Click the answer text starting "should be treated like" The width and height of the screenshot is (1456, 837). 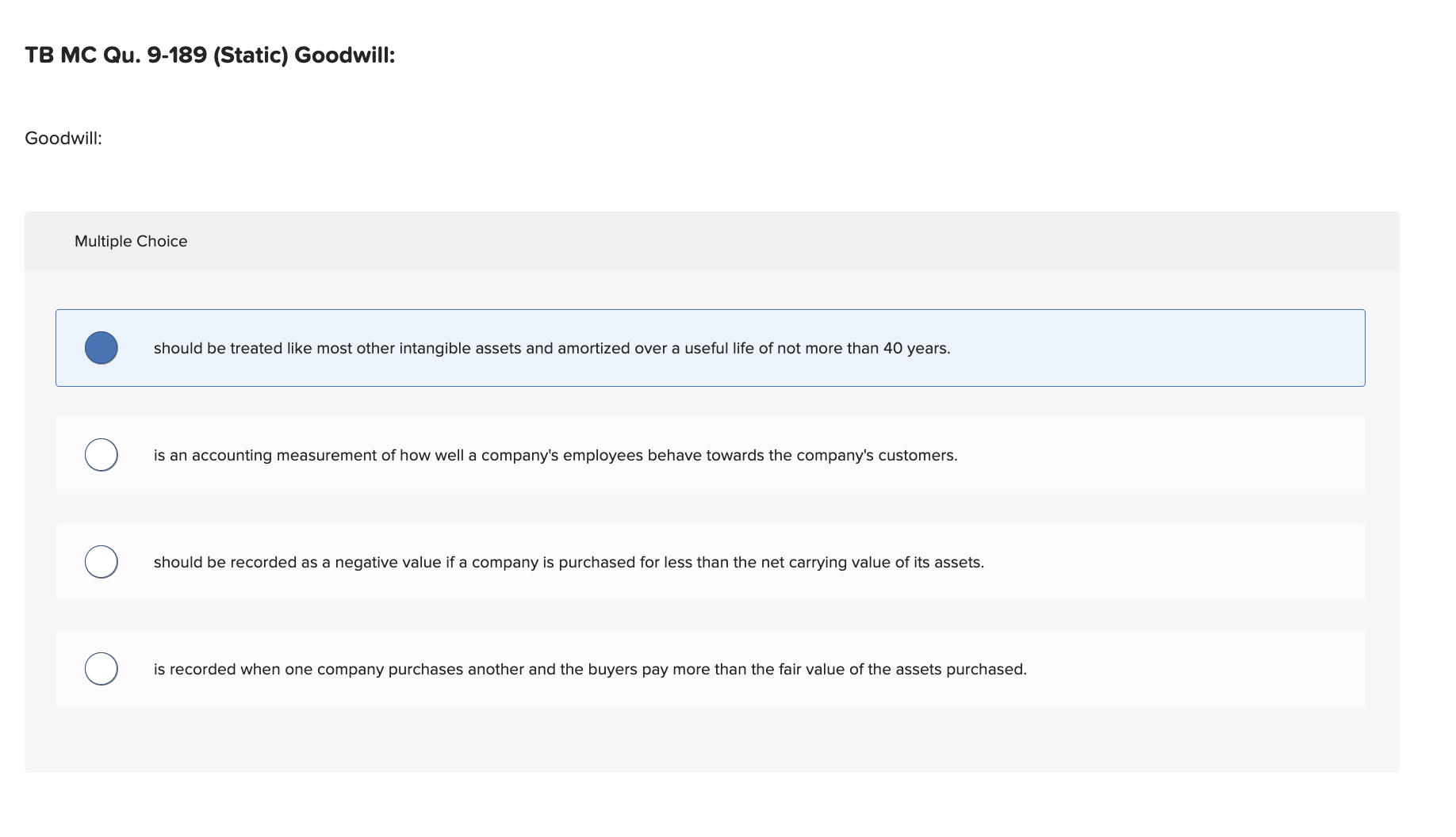tap(551, 349)
